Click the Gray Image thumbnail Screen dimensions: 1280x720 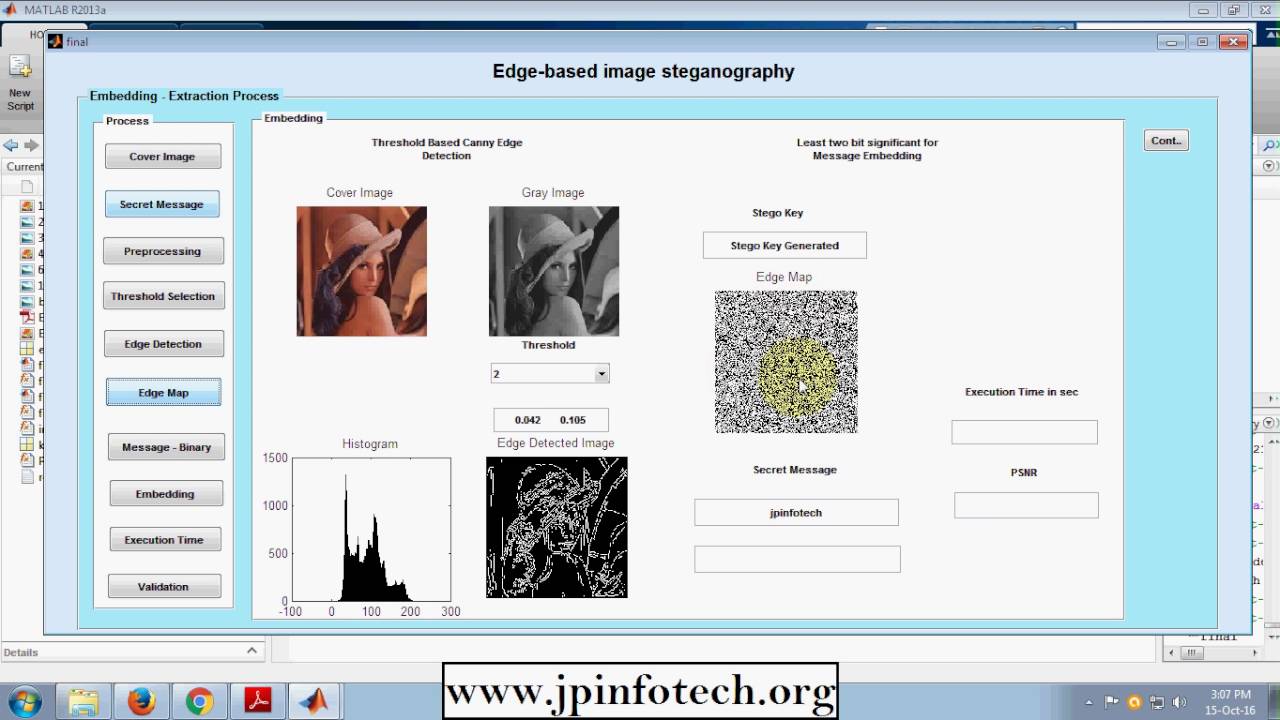[x=554, y=271]
